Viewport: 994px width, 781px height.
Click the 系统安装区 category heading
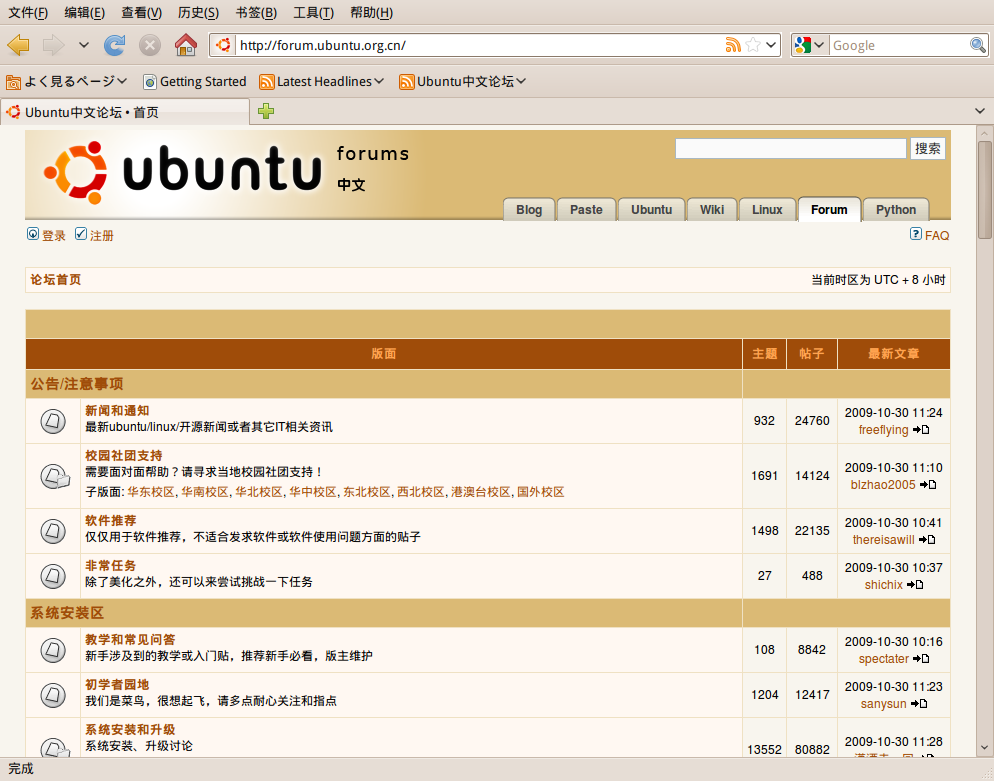[x=67, y=613]
